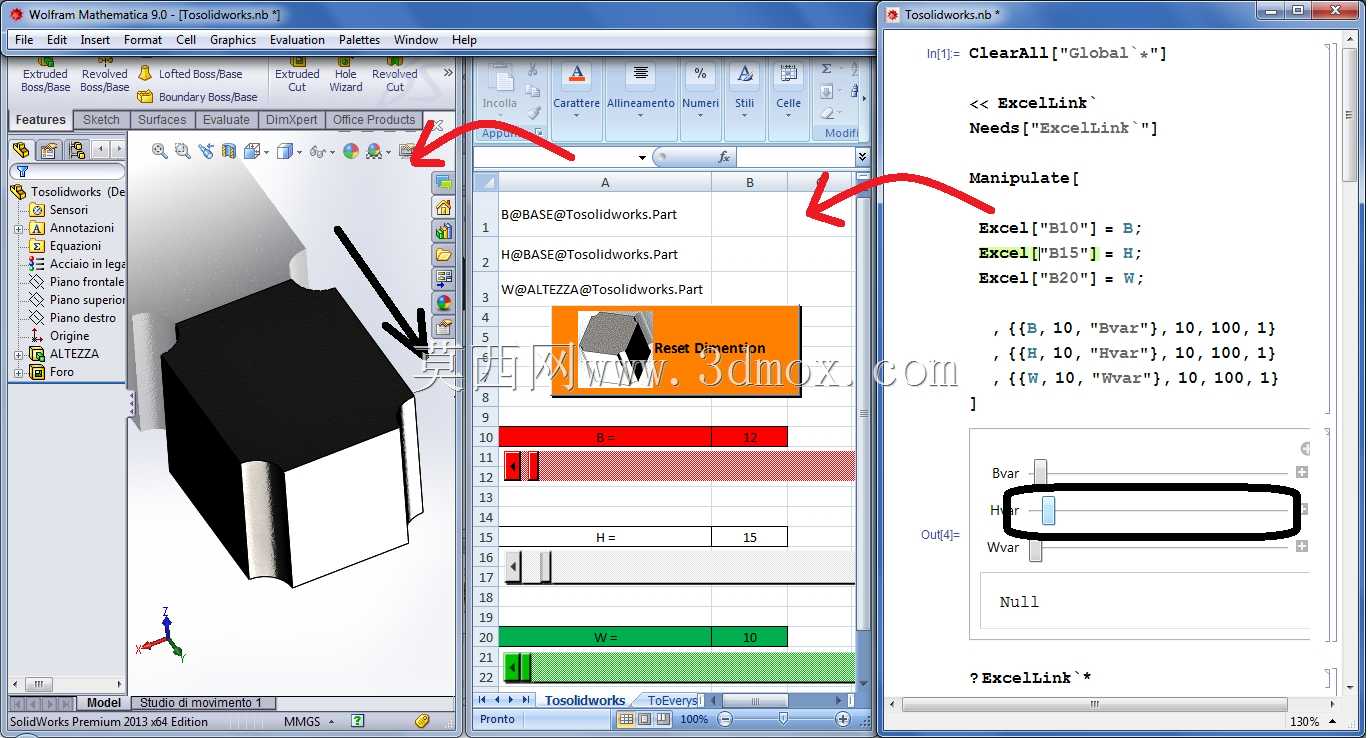Image resolution: width=1370 pixels, height=738 pixels.
Task: Click Bvar slider thumb
Action: coord(1041,472)
